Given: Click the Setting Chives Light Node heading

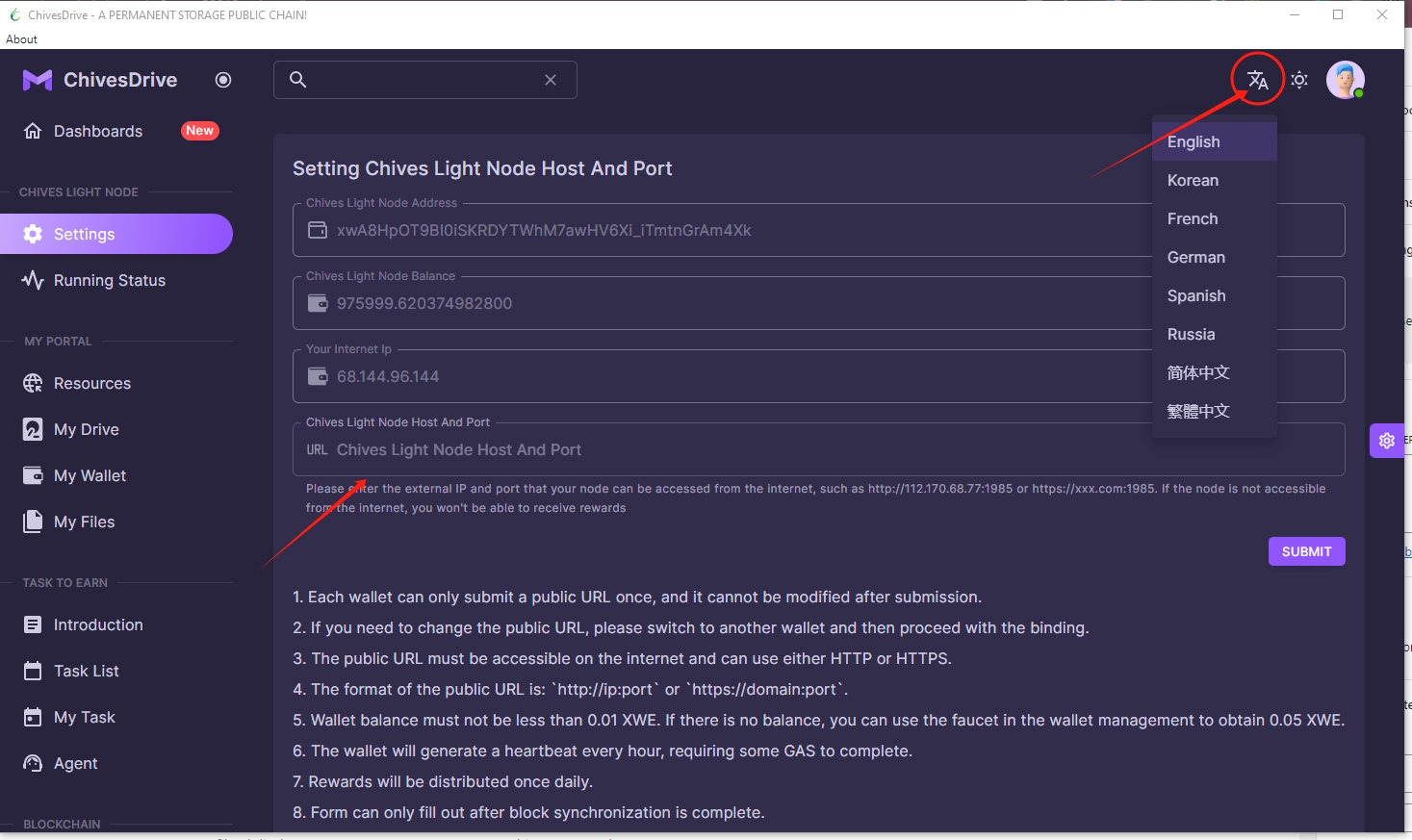Looking at the screenshot, I should [482, 168].
